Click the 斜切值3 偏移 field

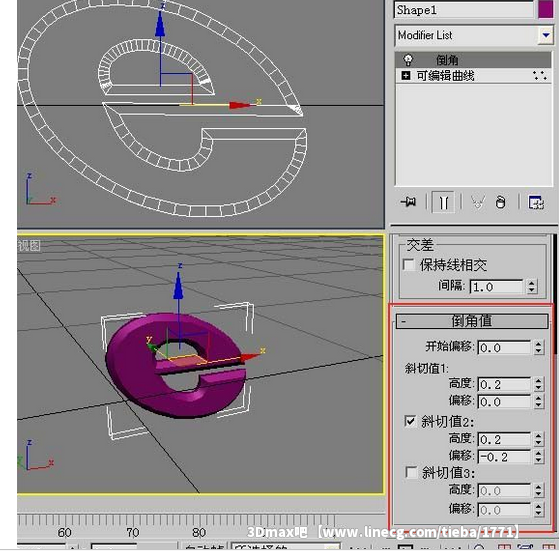coord(504,510)
